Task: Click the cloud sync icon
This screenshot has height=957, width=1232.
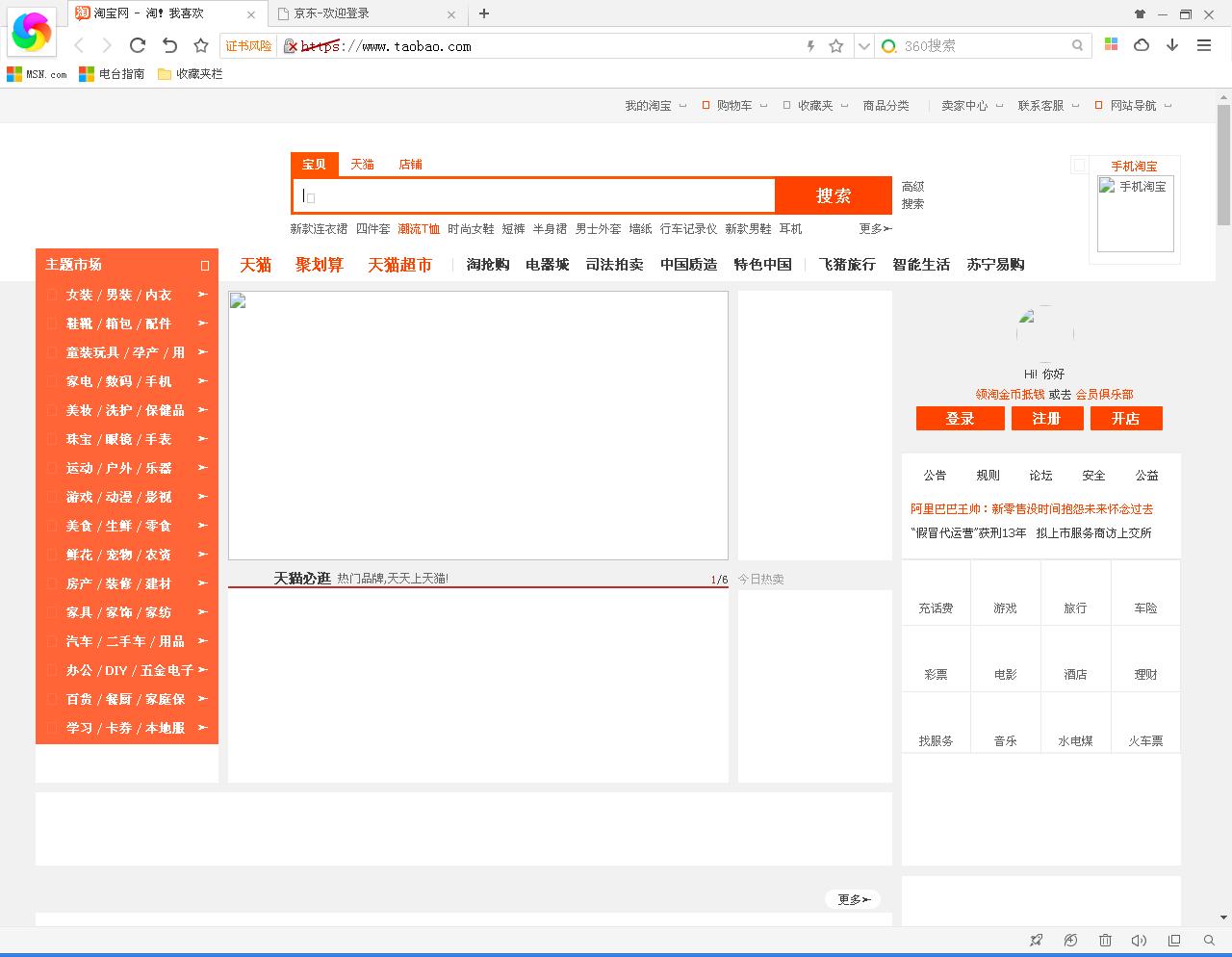Action: pos(1142,44)
